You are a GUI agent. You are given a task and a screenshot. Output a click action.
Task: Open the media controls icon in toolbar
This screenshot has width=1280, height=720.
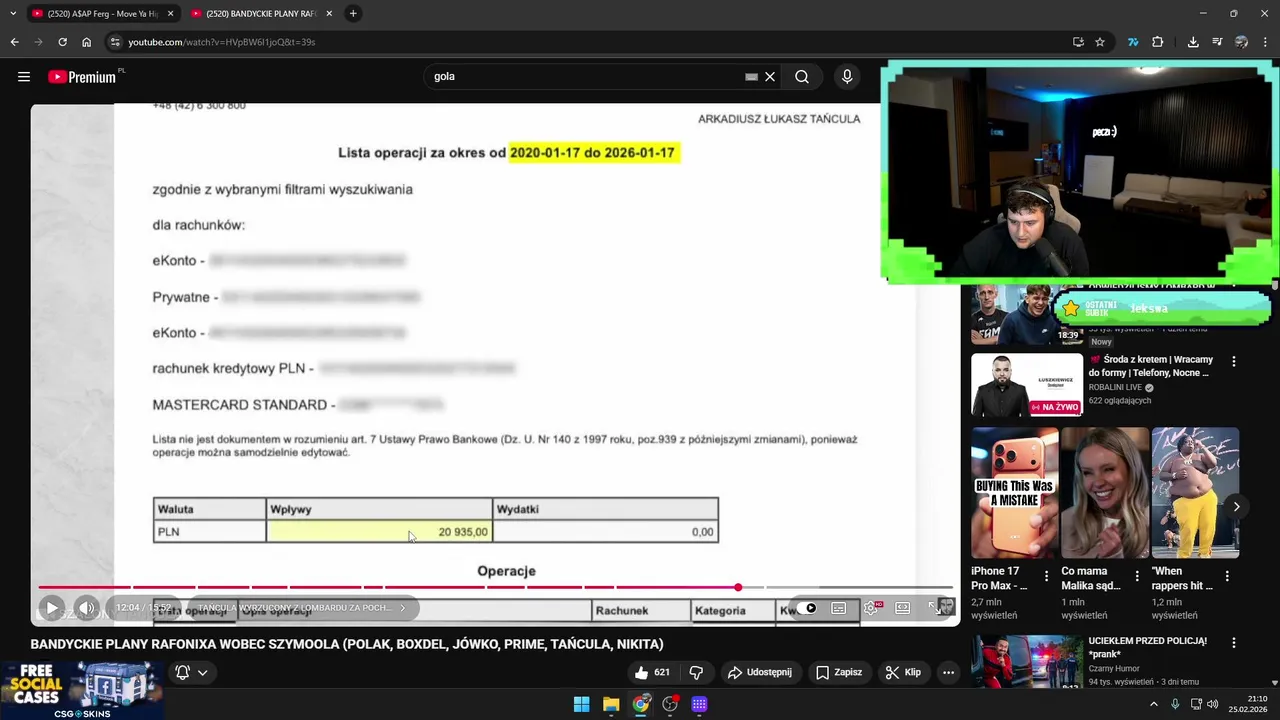pos(1217,42)
